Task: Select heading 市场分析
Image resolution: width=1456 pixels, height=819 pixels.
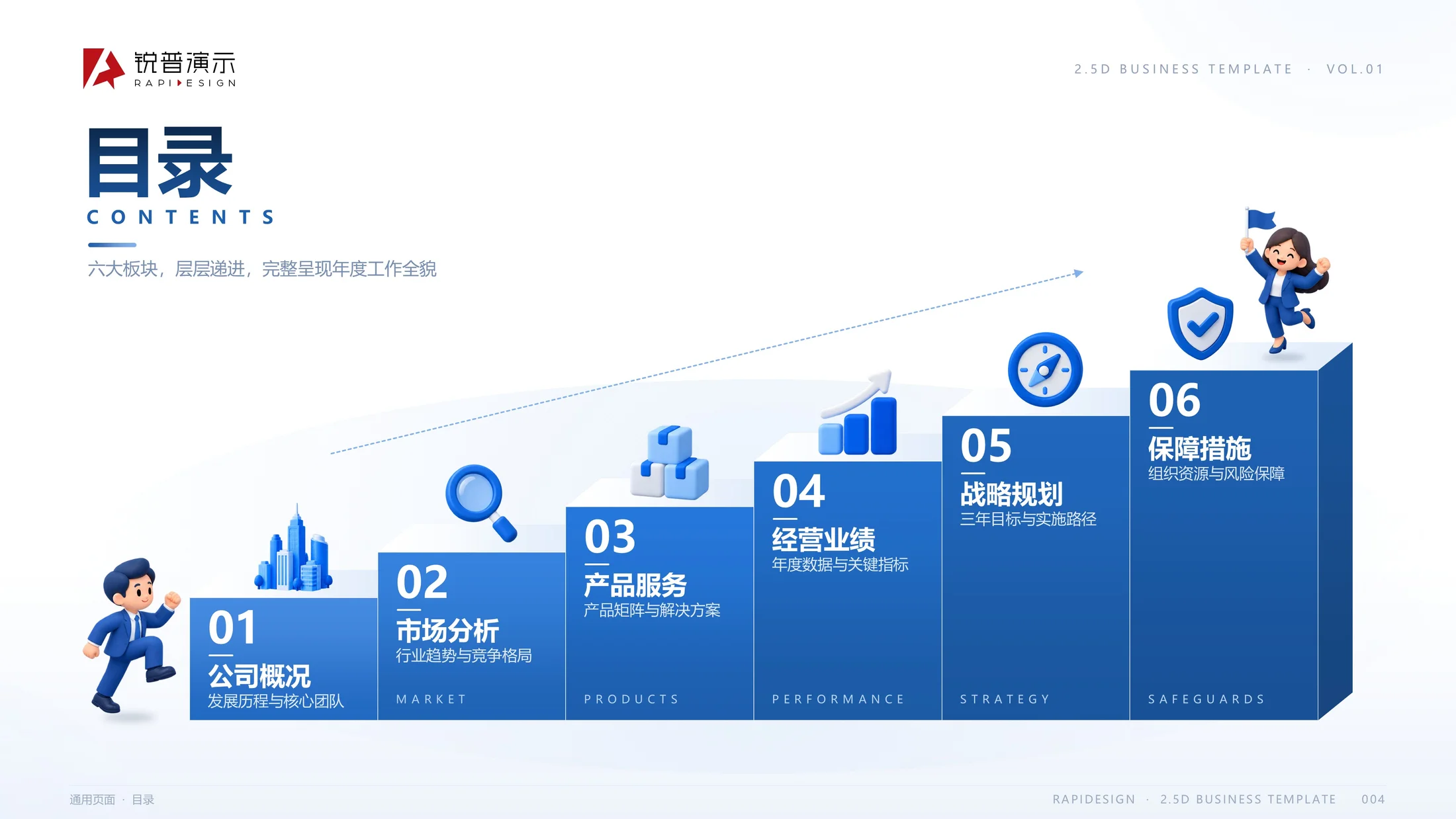Action: (x=447, y=630)
